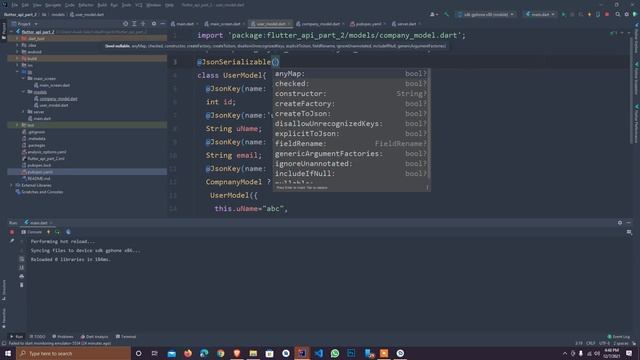Open the account/user icon in toolbar
The image size is (640, 360).
point(433,14)
